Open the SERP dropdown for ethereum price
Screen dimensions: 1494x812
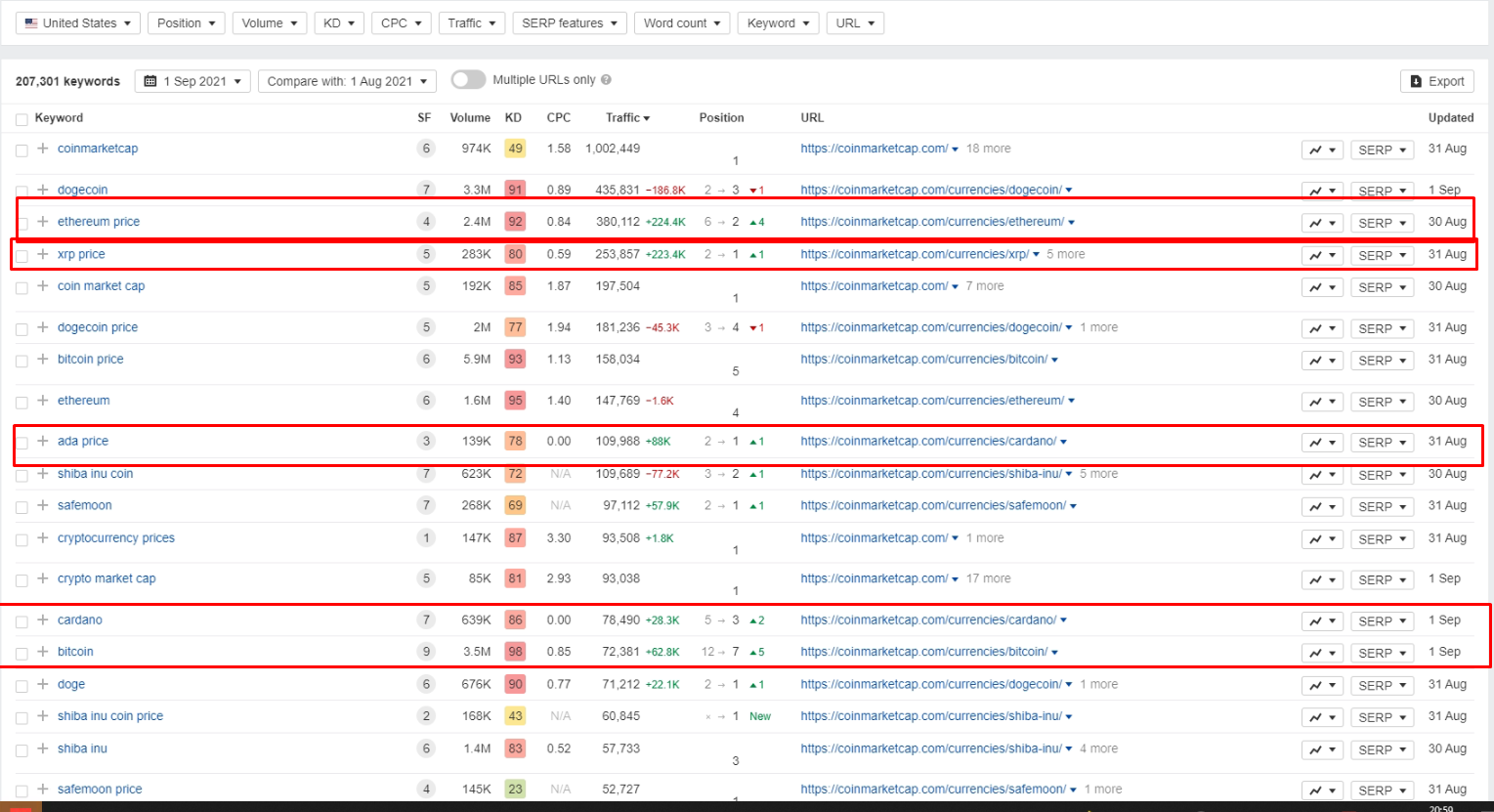click(1382, 223)
